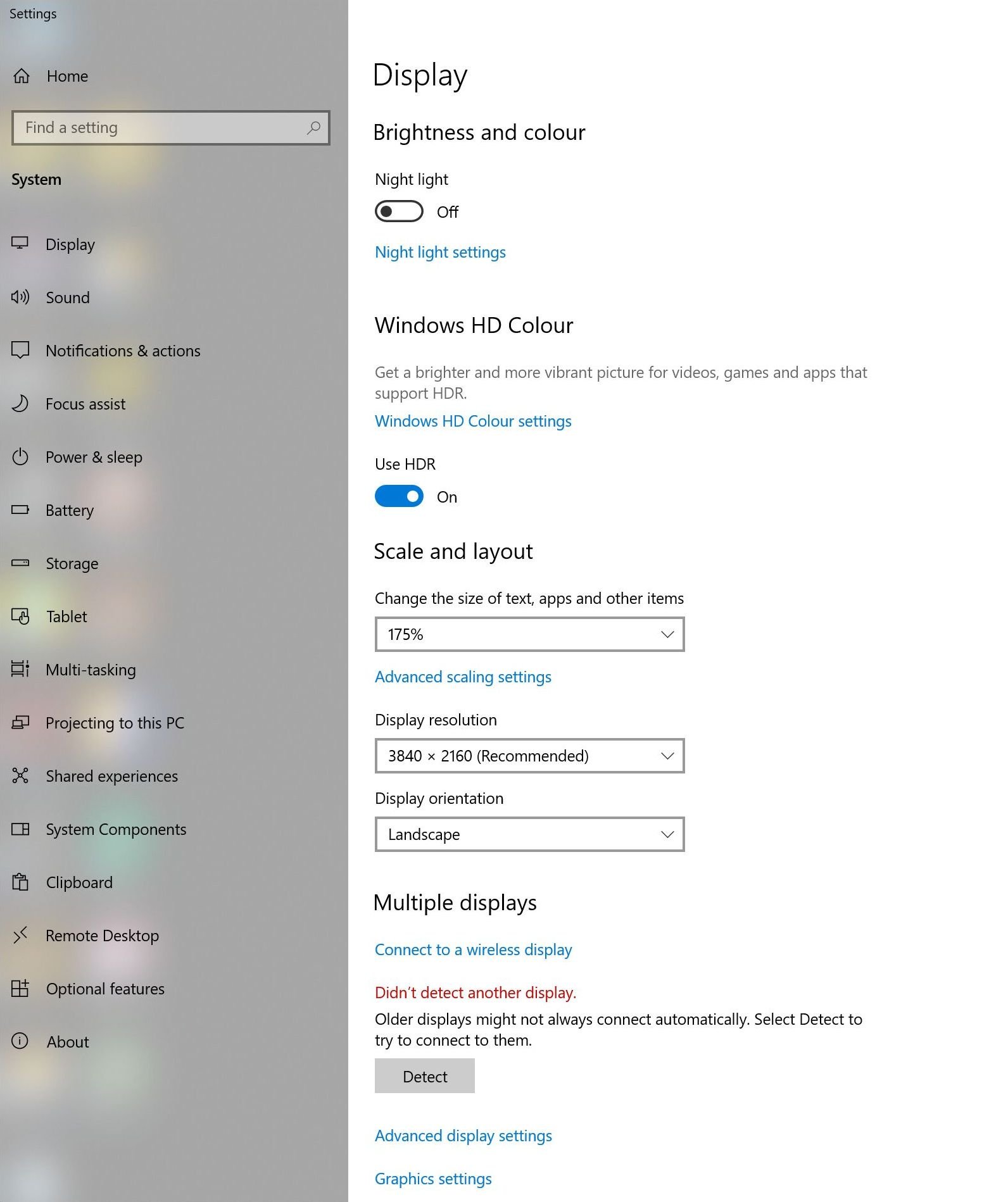
Task: Click the Focus assist moon icon
Action: point(20,403)
